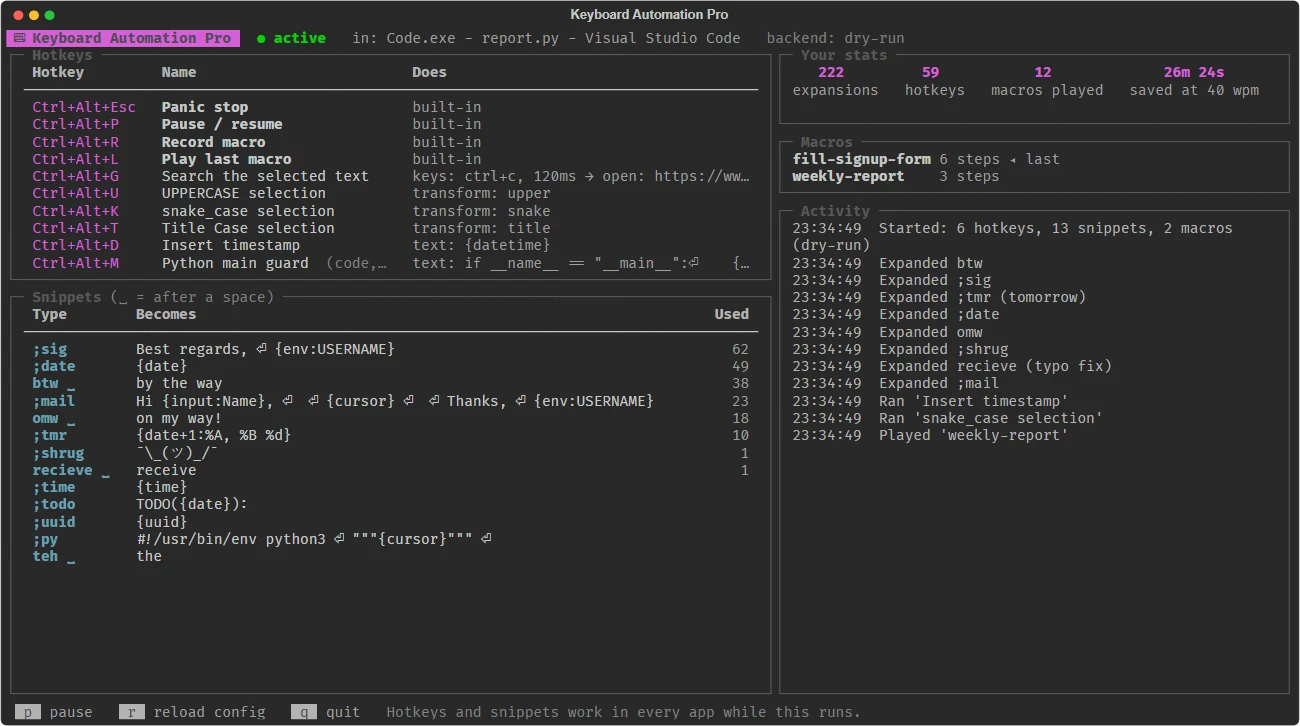The image size is (1300, 726).
Task: Select the teh snippet
Action: (x=391, y=556)
